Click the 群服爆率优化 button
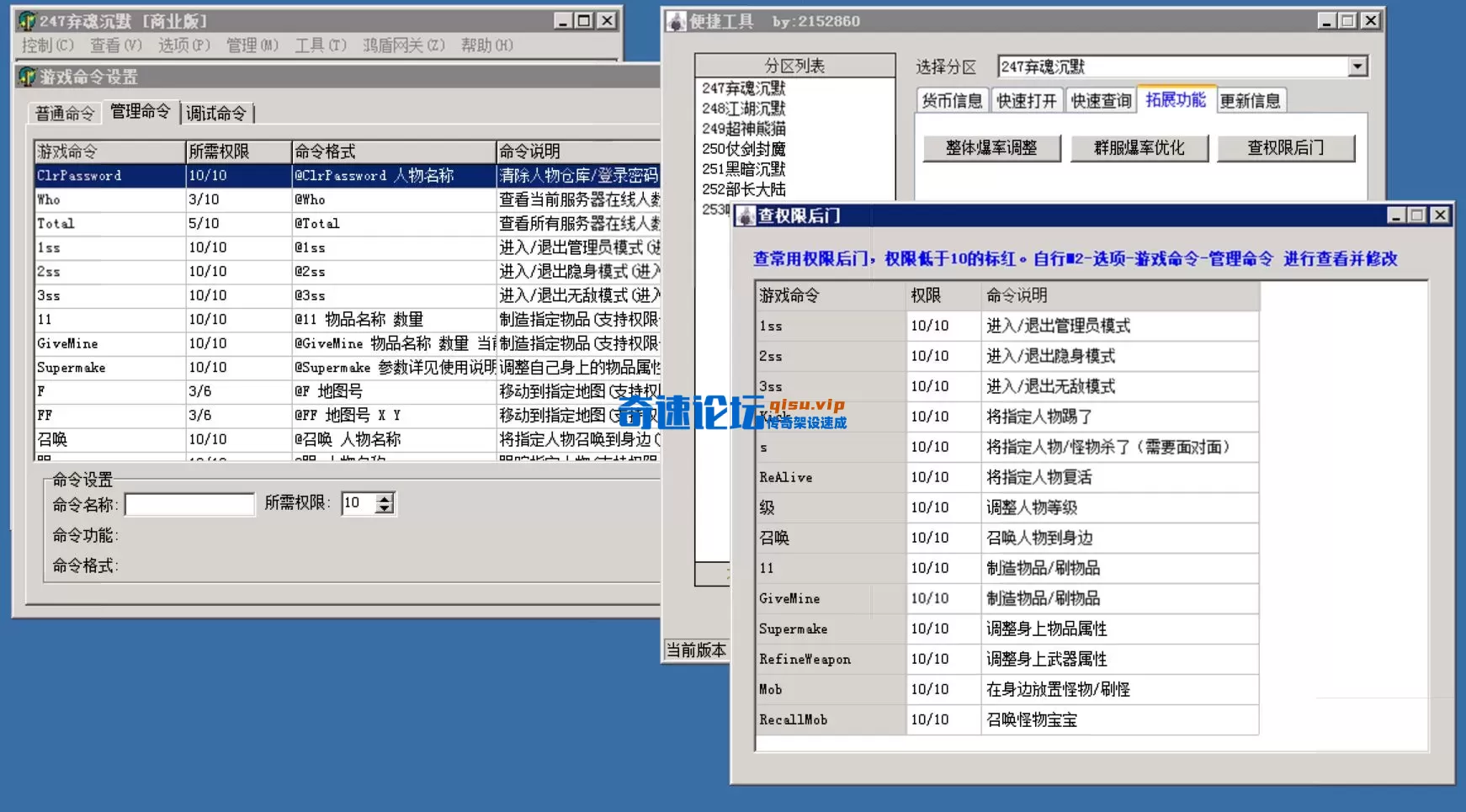This screenshot has width=1466, height=812. tap(1139, 148)
